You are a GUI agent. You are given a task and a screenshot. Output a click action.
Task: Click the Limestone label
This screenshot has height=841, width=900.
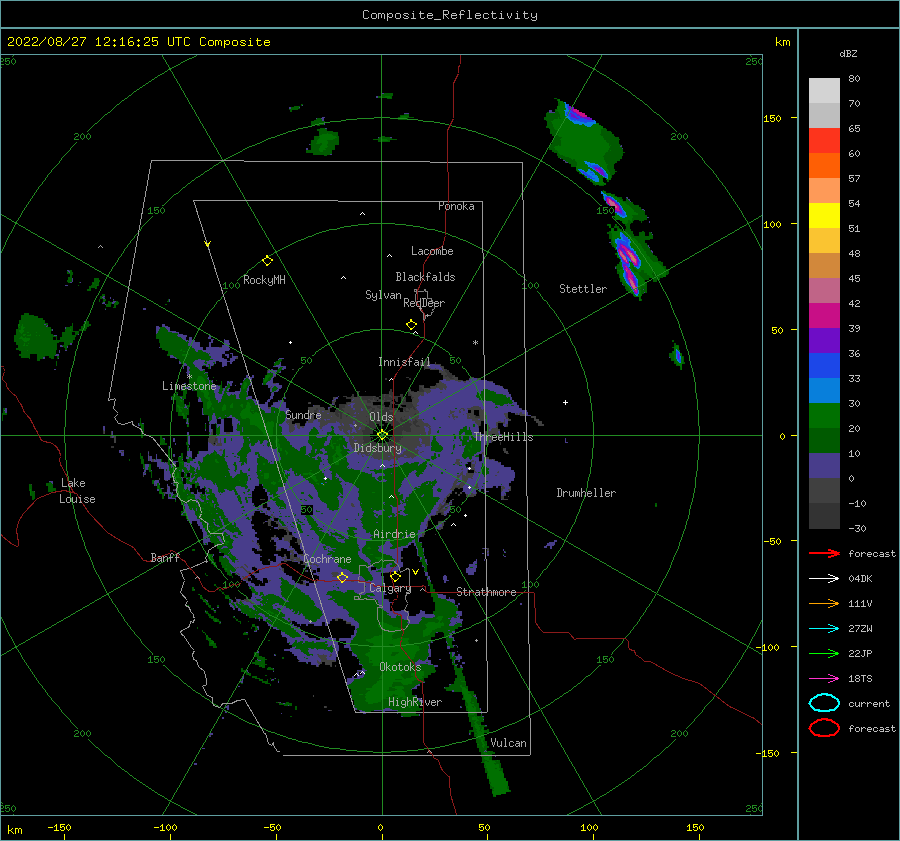click(x=189, y=386)
